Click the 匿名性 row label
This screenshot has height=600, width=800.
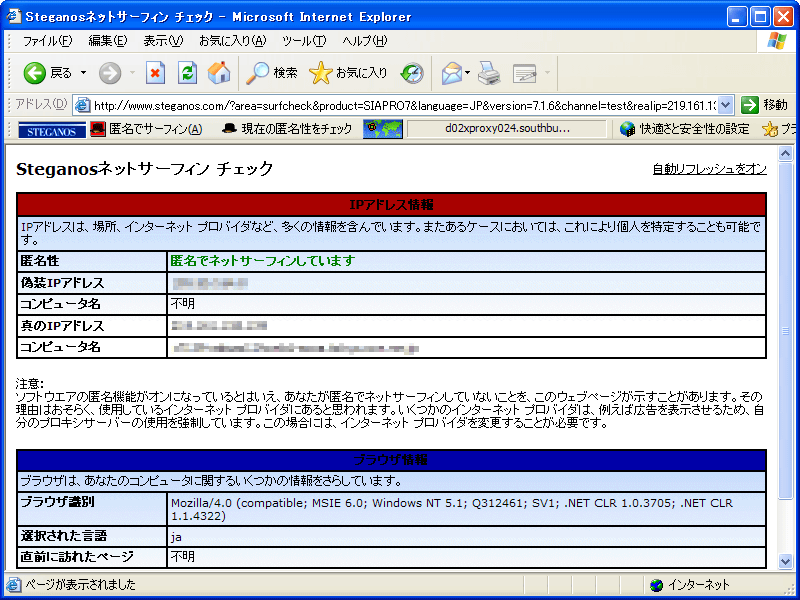pyautogui.click(x=40, y=261)
